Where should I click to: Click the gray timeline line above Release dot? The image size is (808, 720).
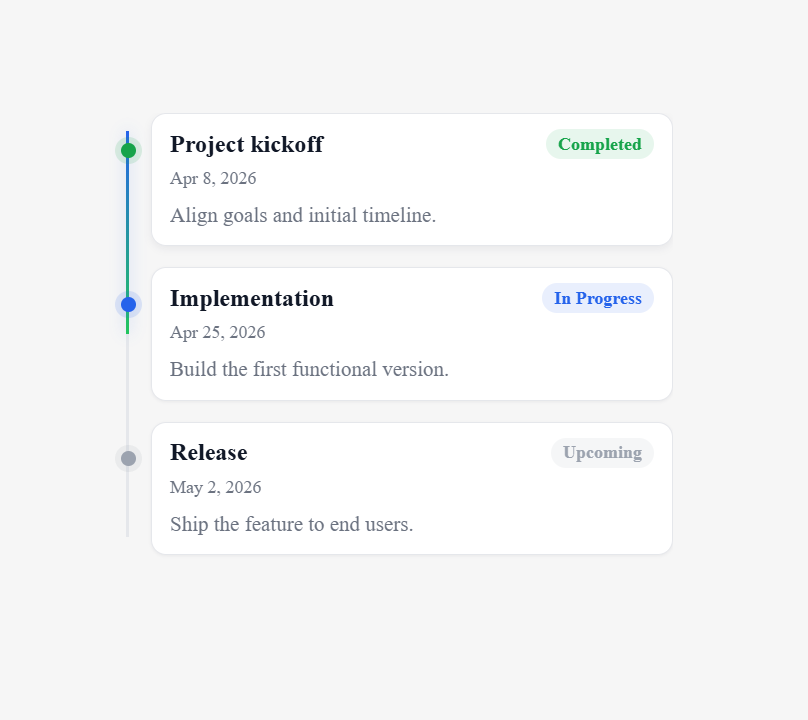128,392
